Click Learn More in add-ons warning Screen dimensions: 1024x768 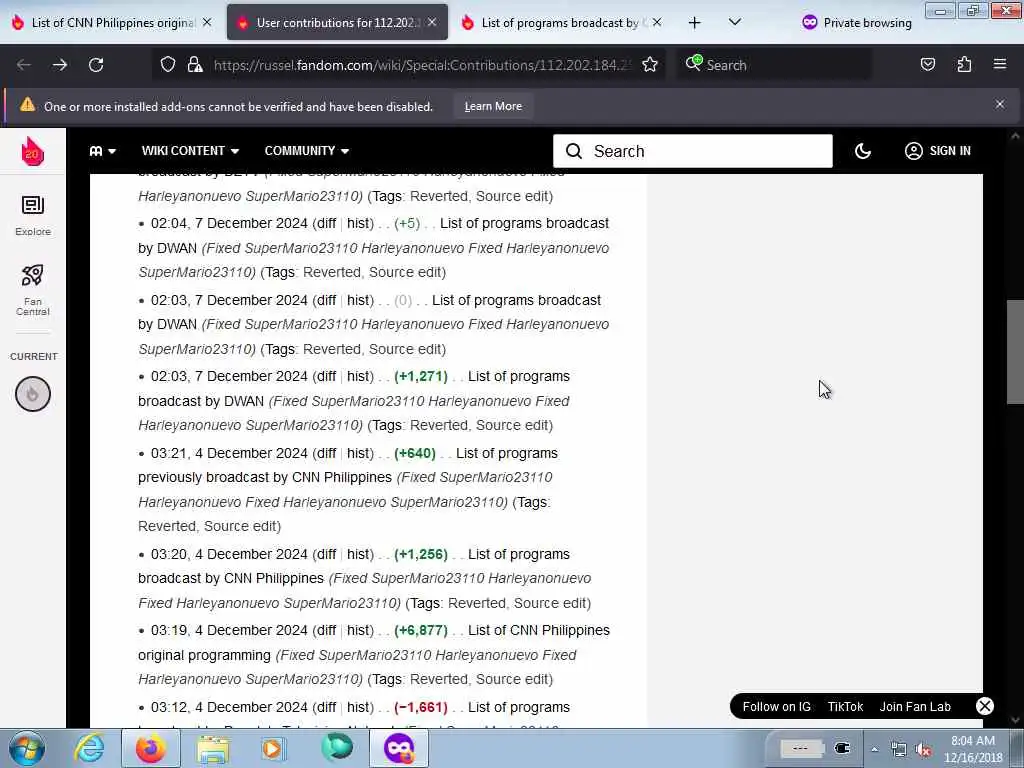493,106
